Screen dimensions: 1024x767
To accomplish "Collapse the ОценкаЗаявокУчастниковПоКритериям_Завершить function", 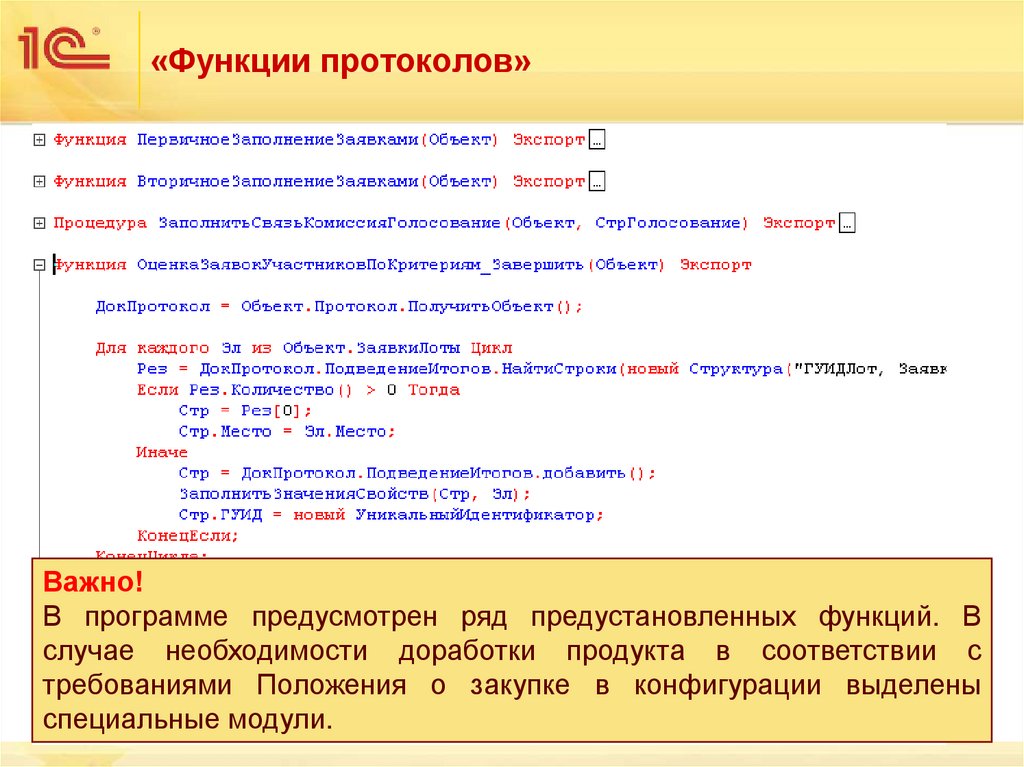I will click(x=38, y=264).
